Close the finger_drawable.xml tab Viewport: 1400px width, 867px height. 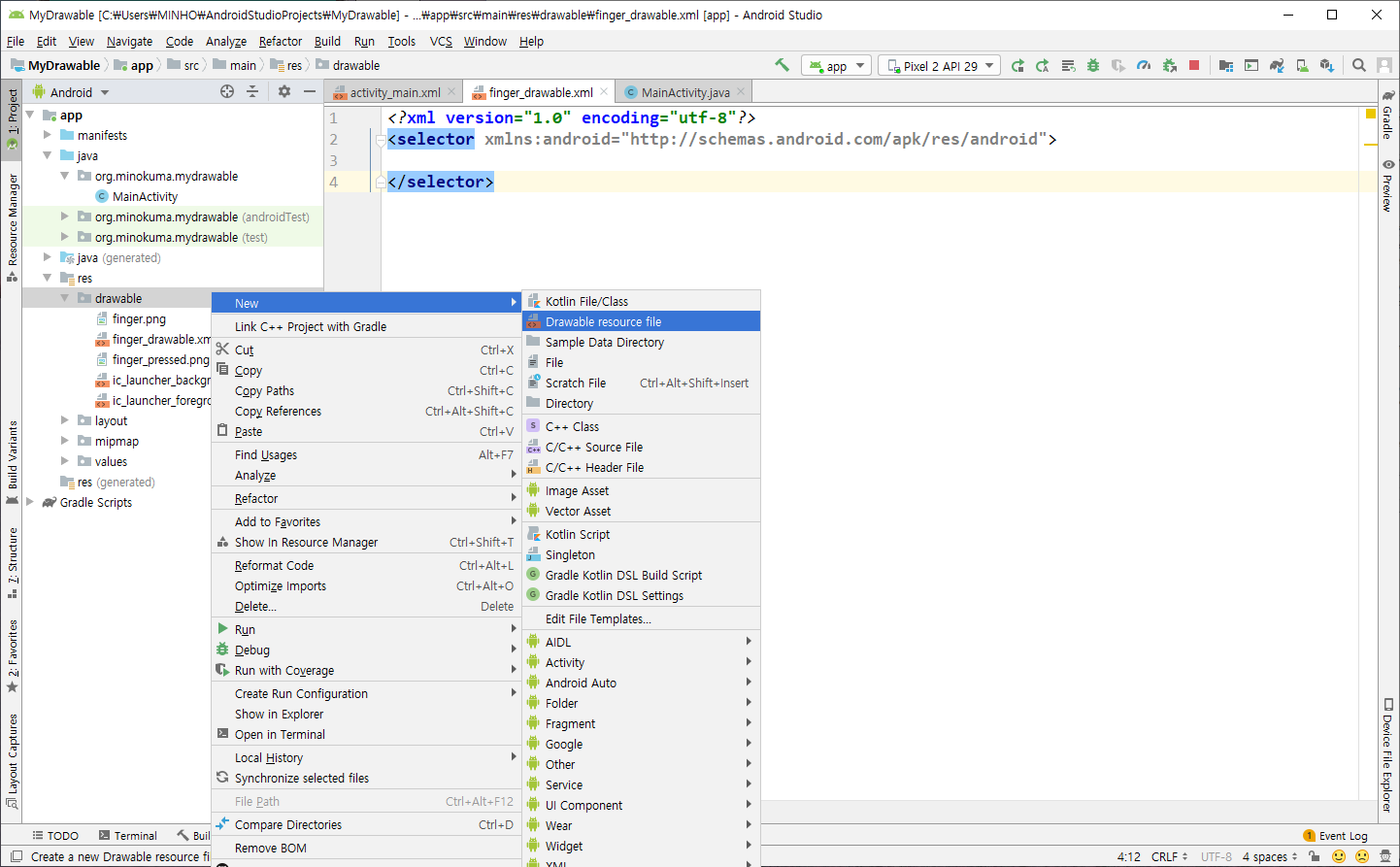604,91
